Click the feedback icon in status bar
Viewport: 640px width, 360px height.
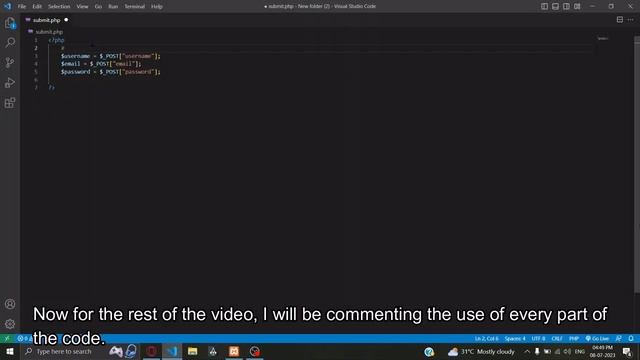click(619, 339)
